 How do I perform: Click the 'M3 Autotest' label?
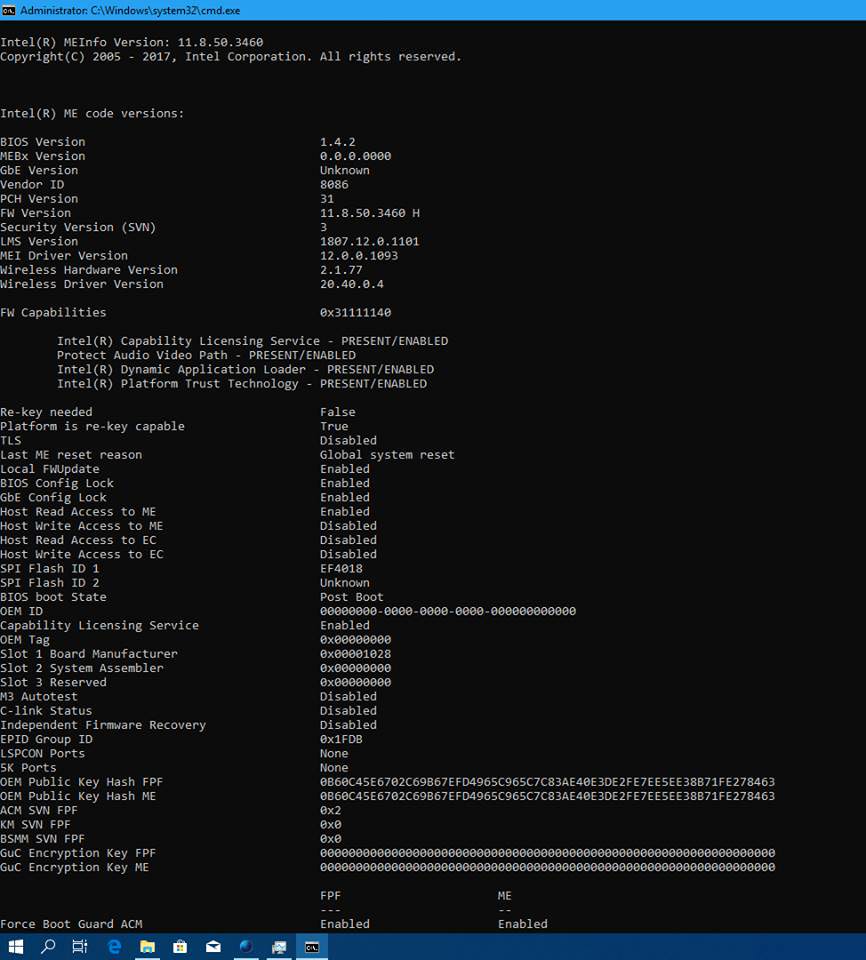pos(39,697)
